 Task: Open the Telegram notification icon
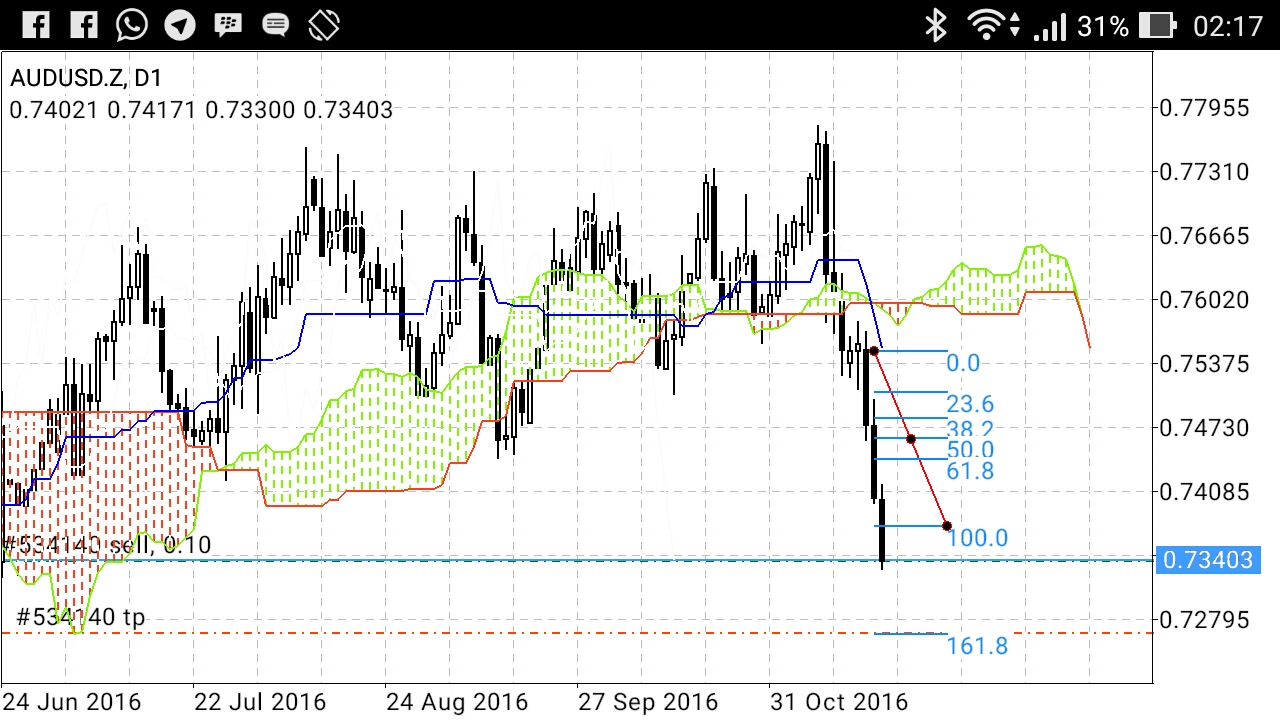coord(180,25)
